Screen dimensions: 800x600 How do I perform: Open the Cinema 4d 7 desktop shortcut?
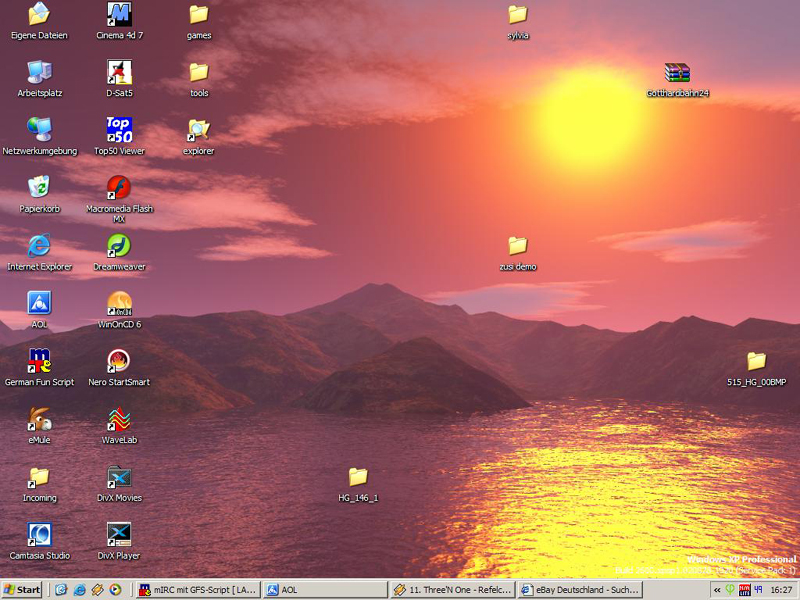click(x=119, y=15)
